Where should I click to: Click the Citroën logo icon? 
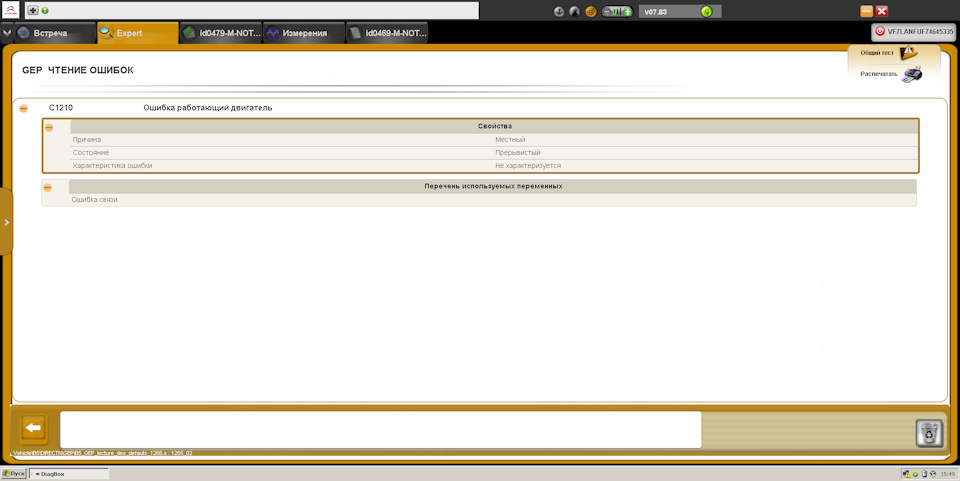[x=11, y=10]
